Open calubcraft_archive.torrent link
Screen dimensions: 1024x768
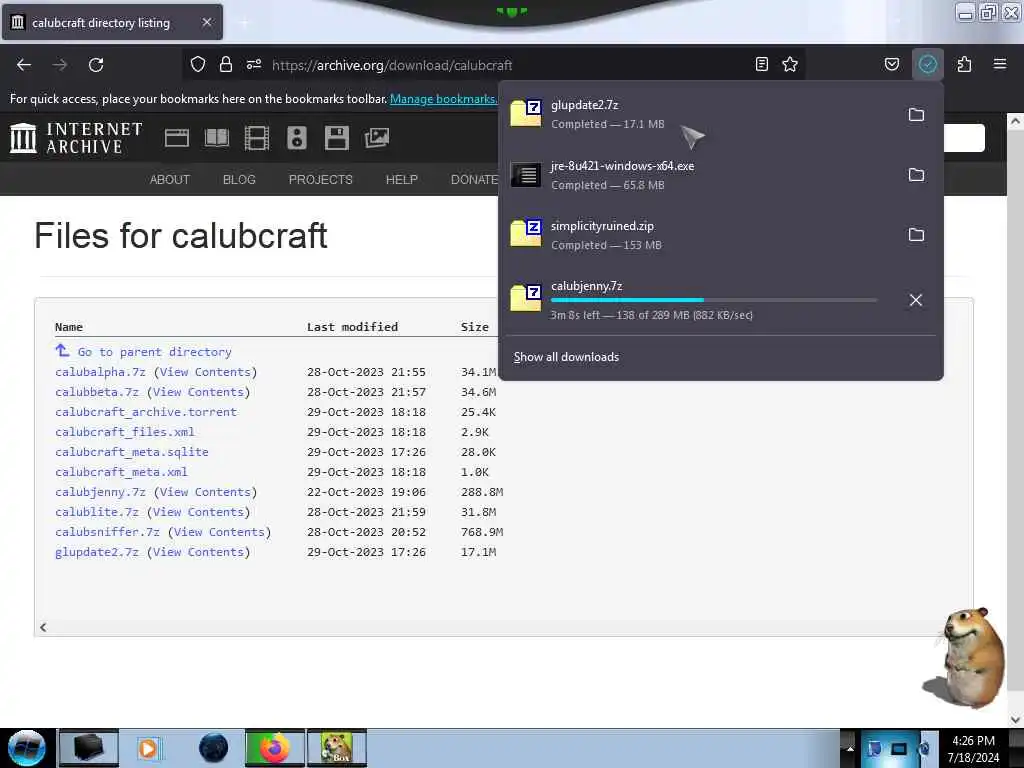coord(146,412)
